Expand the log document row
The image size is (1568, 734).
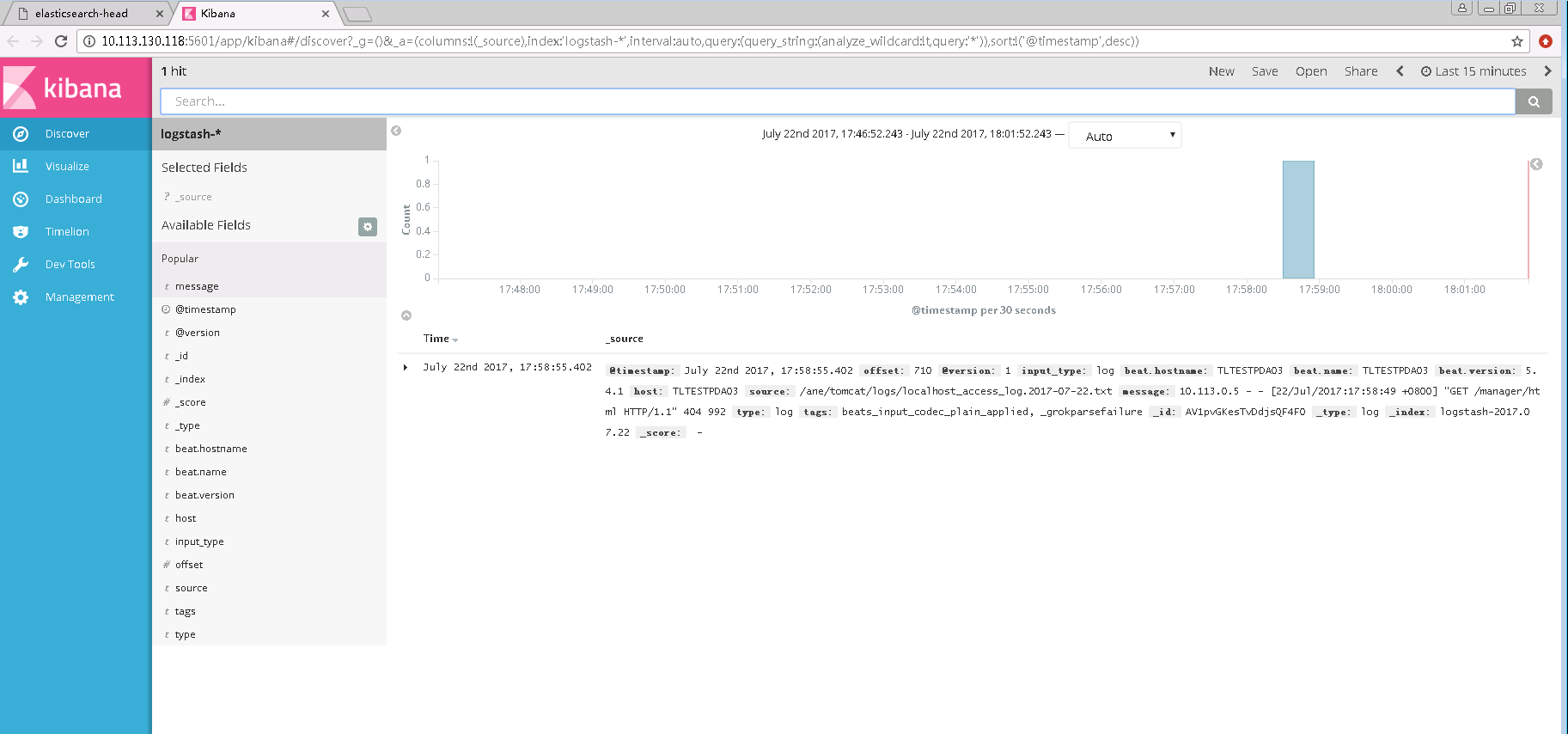[x=406, y=368]
